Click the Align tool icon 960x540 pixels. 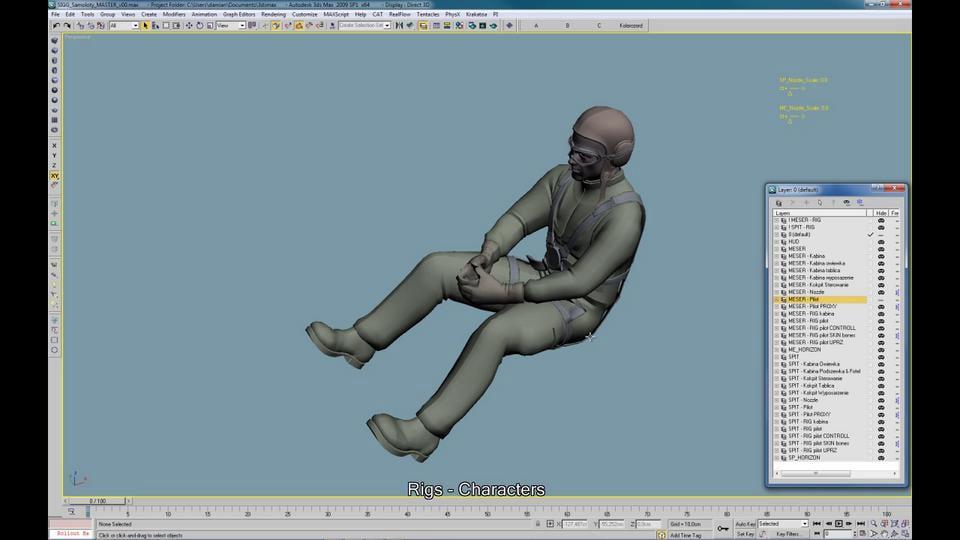410,26
